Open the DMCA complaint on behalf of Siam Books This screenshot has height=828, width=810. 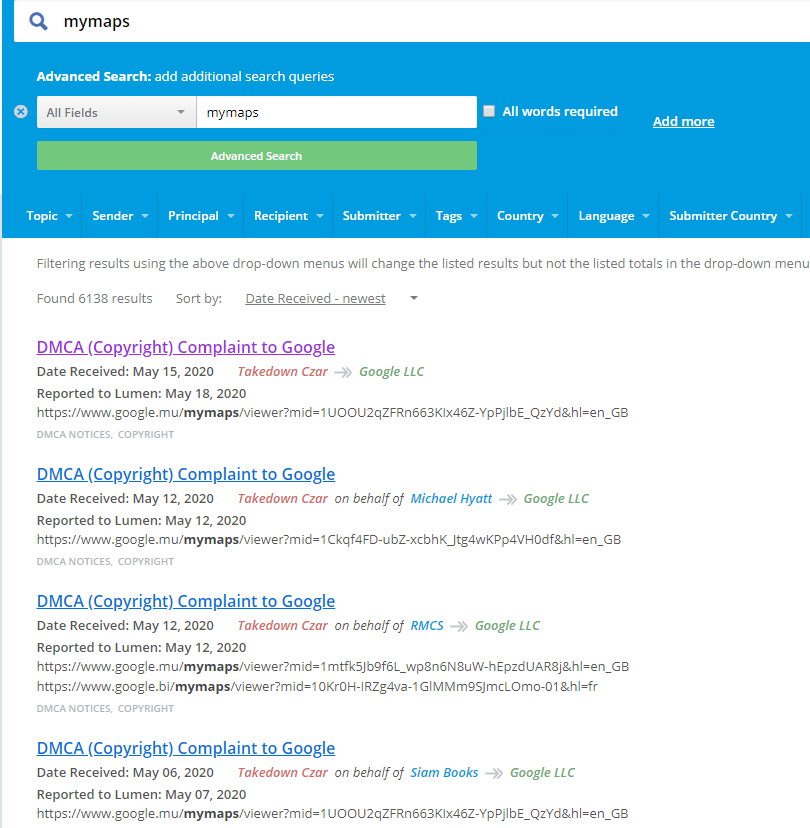click(x=186, y=748)
